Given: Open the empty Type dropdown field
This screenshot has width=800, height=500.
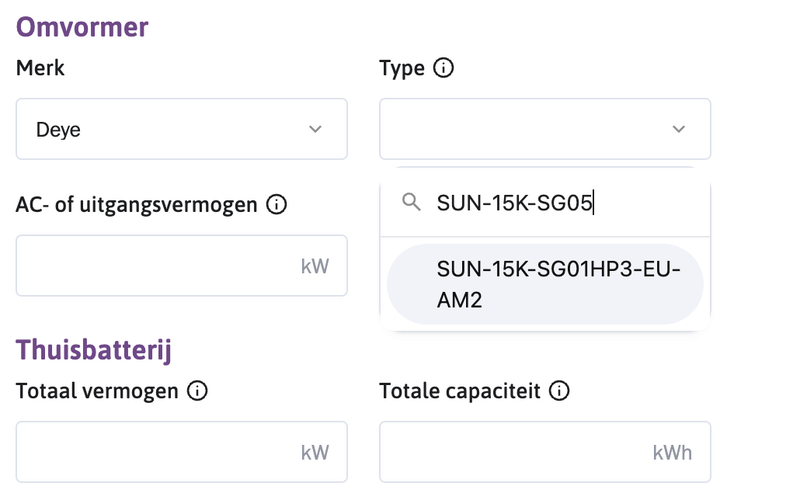Looking at the screenshot, I should tap(545, 129).
